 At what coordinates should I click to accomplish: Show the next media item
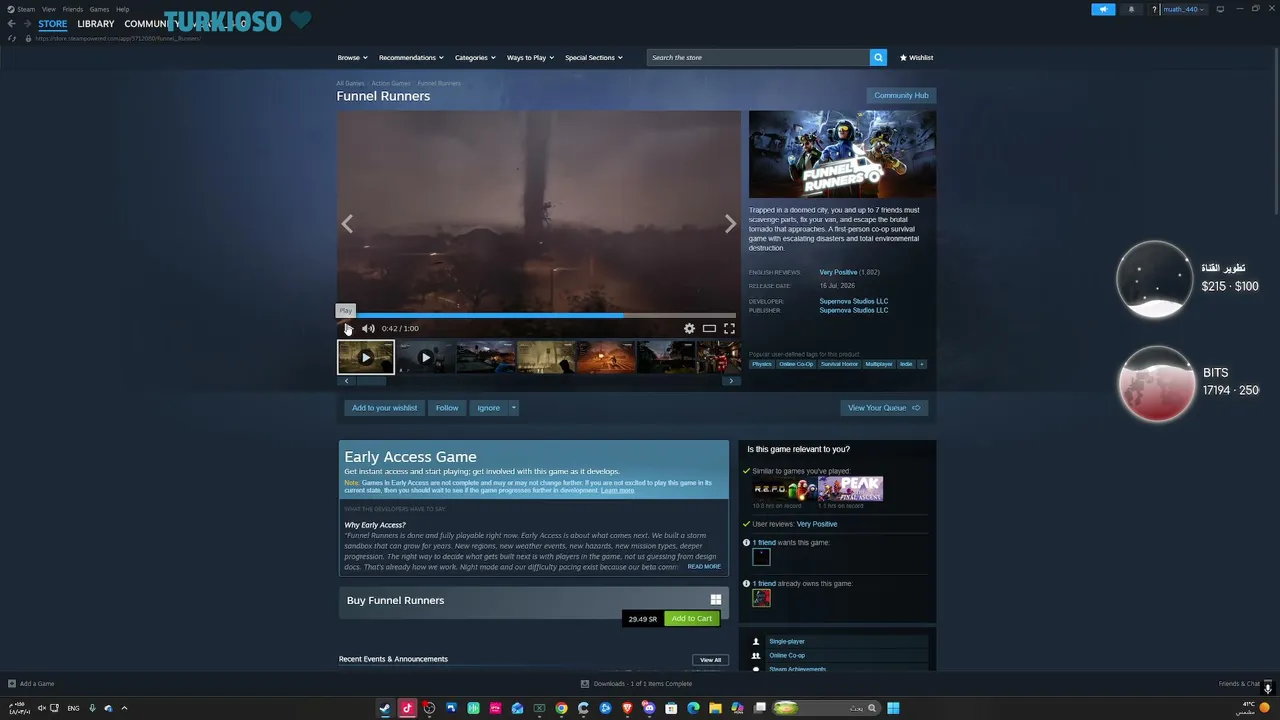730,224
